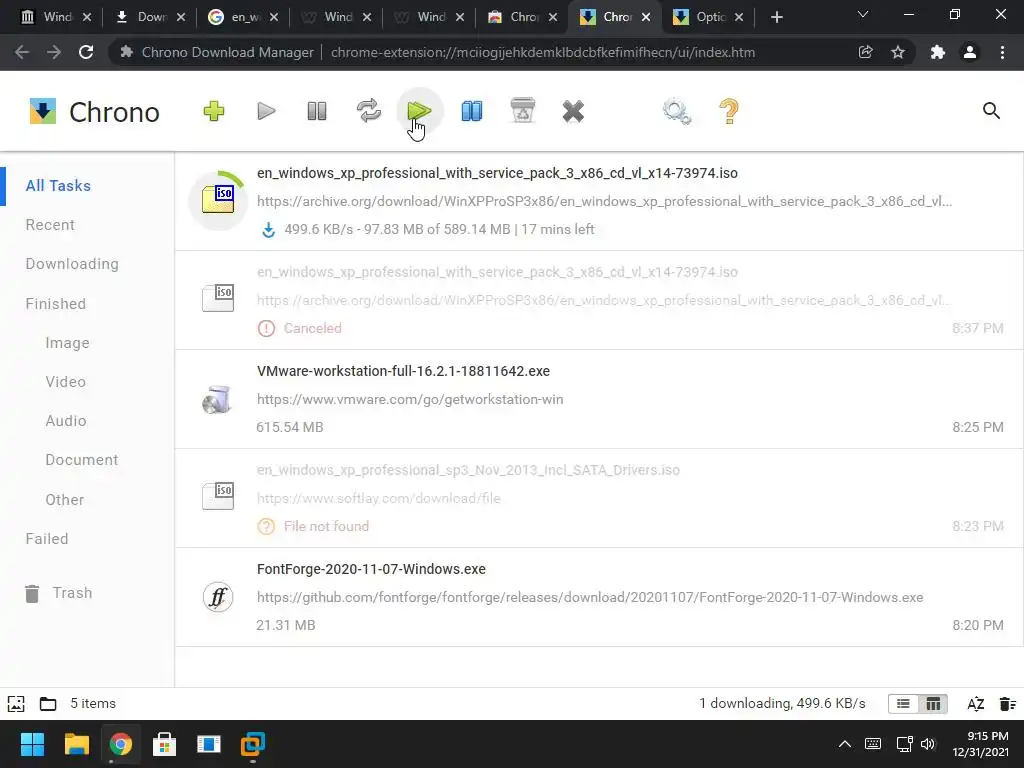Open Chrono options gears icon
The image size is (1024, 768).
677,111
